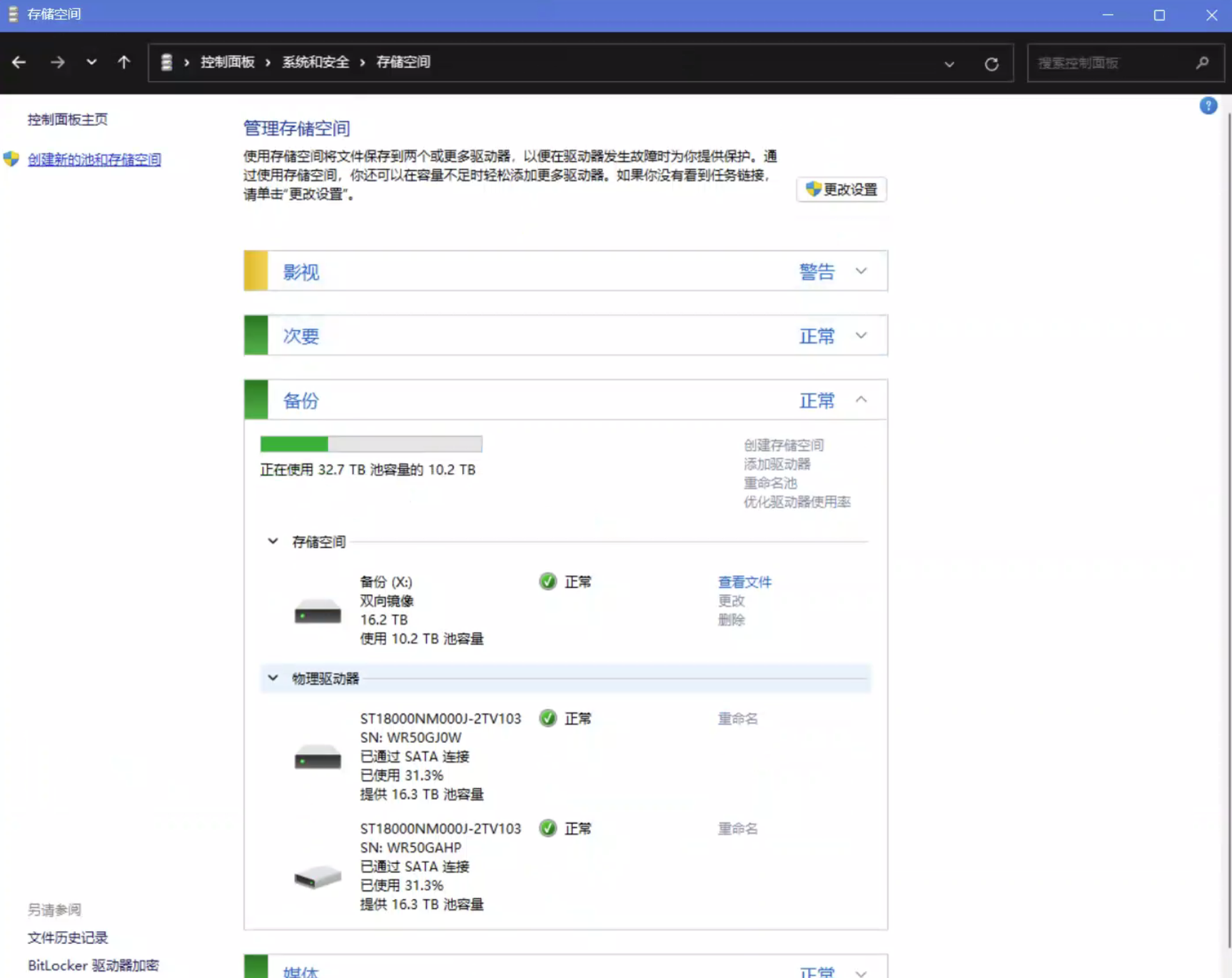Image resolution: width=1232 pixels, height=978 pixels.
Task: Click the storage icon in the address bar
Action: (166, 62)
